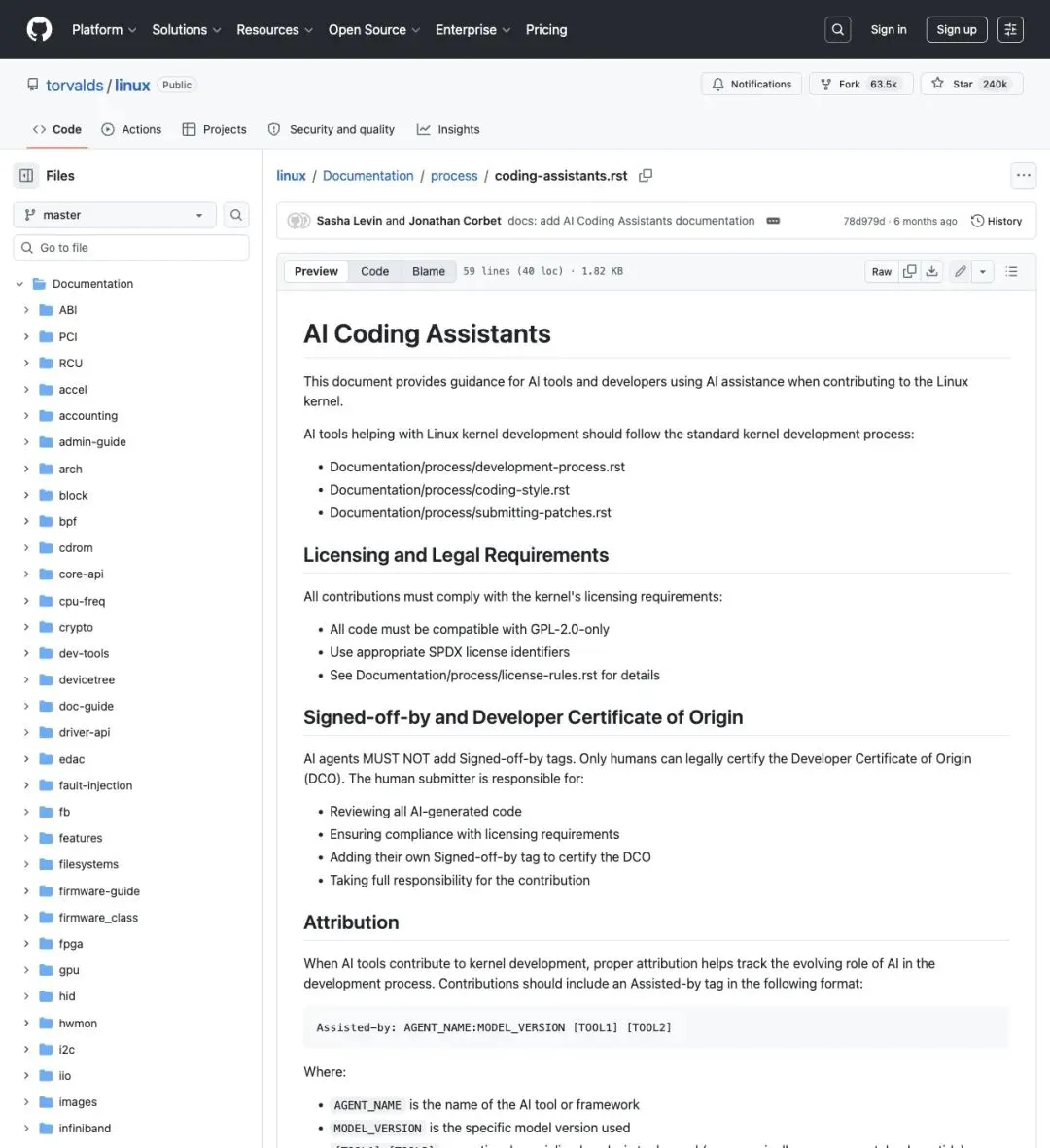Open the Insights tab

[x=448, y=129]
